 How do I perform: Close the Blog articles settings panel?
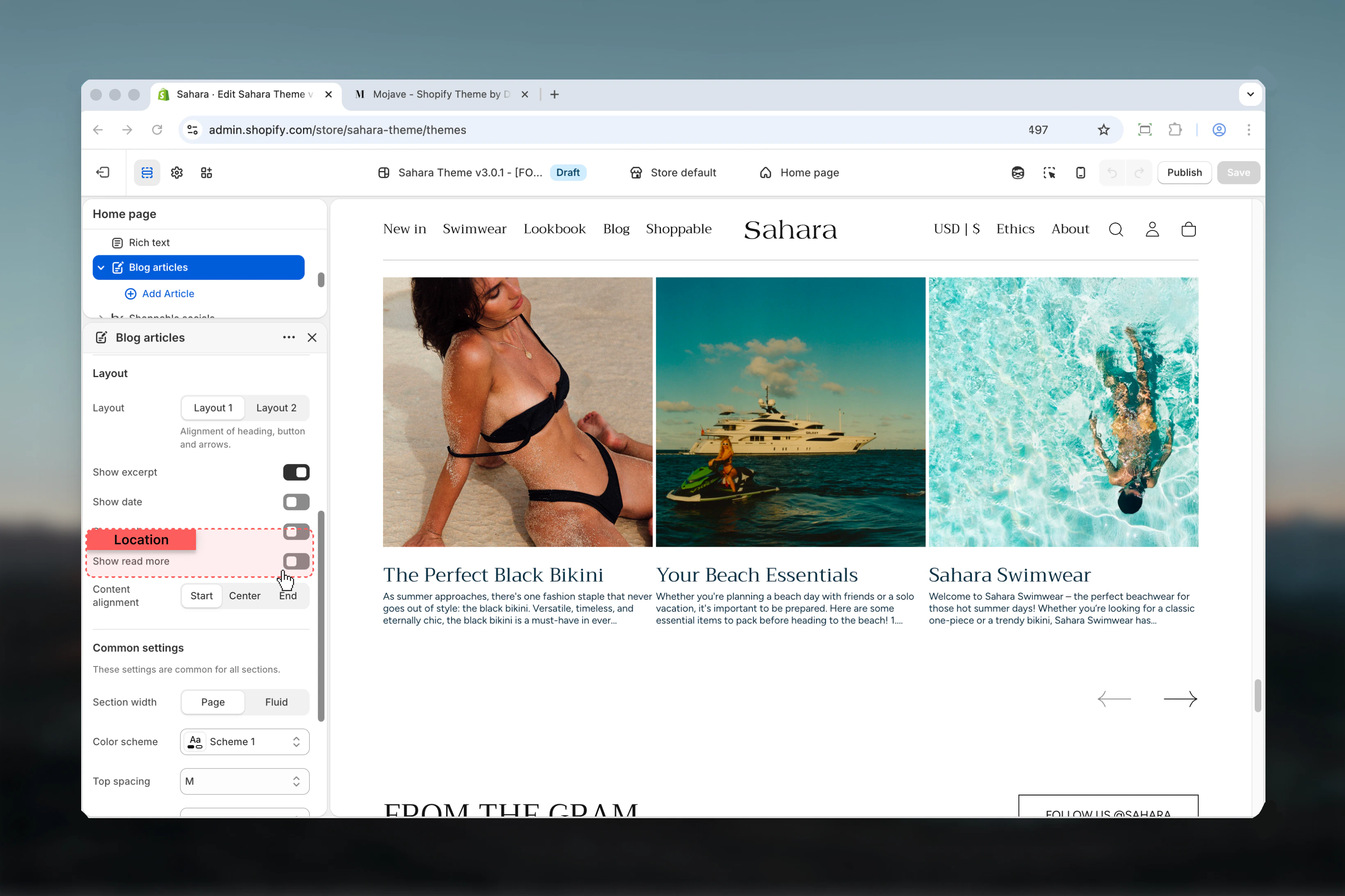click(312, 337)
